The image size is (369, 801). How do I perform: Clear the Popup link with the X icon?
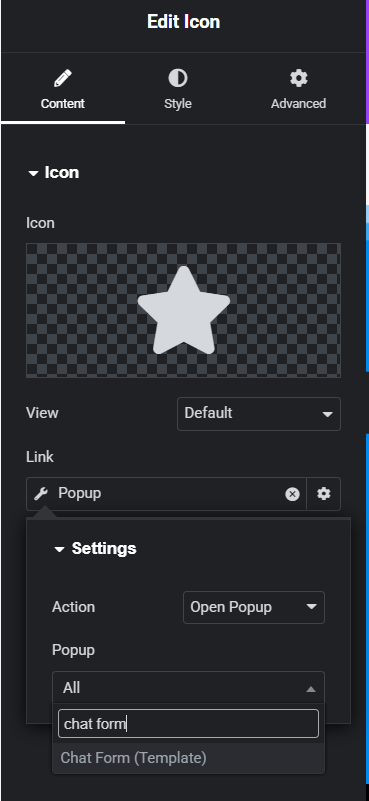(292, 494)
